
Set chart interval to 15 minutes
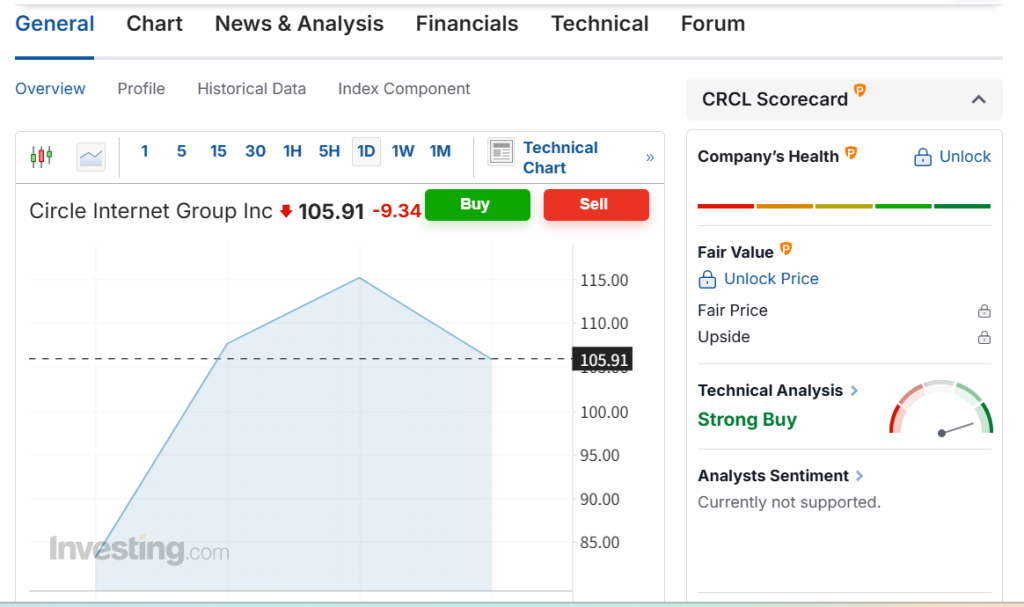click(218, 152)
